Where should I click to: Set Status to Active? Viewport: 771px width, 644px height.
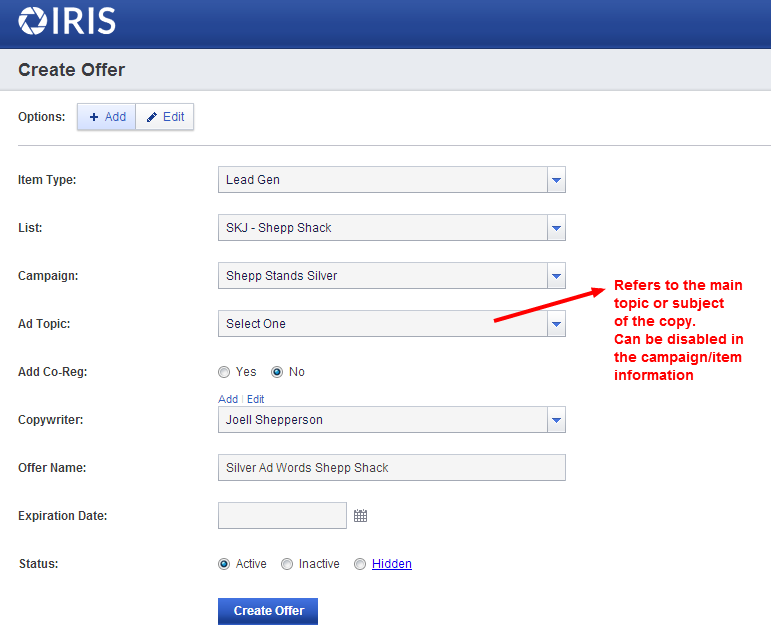pos(224,564)
